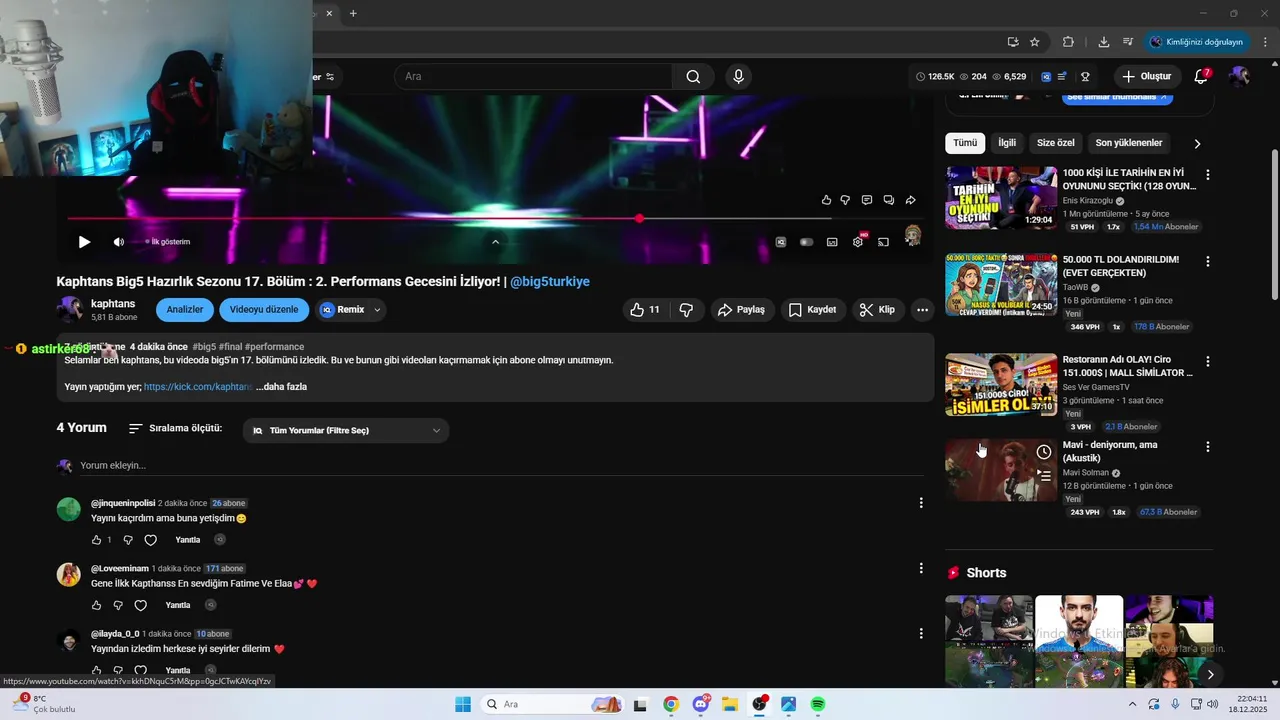Heart the jinqueninpolisi comment
The width and height of the screenshot is (1280, 720).
pyautogui.click(x=151, y=540)
